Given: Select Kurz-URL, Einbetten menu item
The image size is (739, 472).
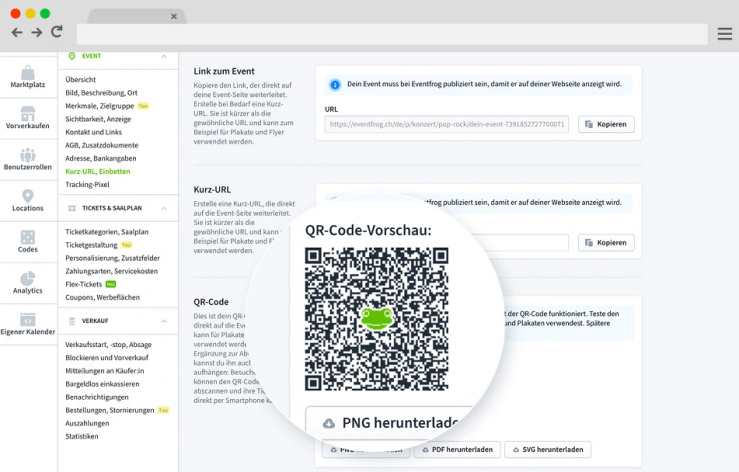Looking at the screenshot, I should coord(98,171).
